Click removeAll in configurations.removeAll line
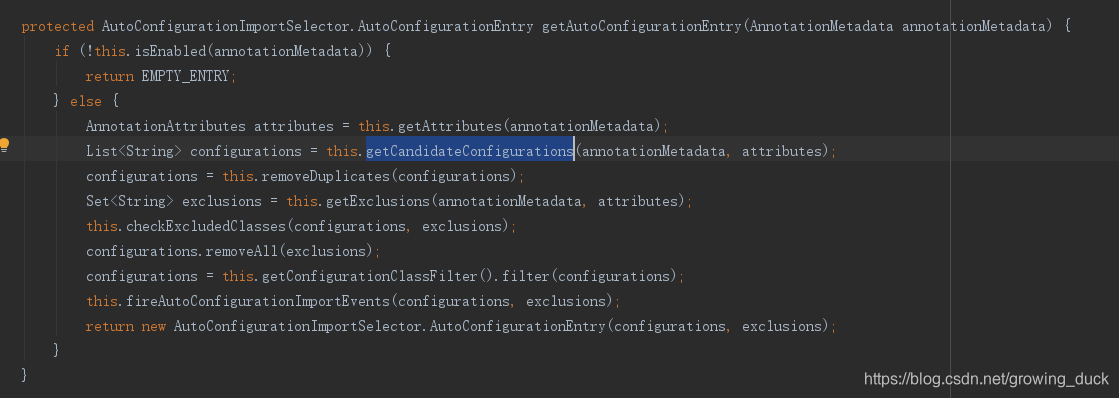The width and height of the screenshot is (1119, 398). (241, 251)
